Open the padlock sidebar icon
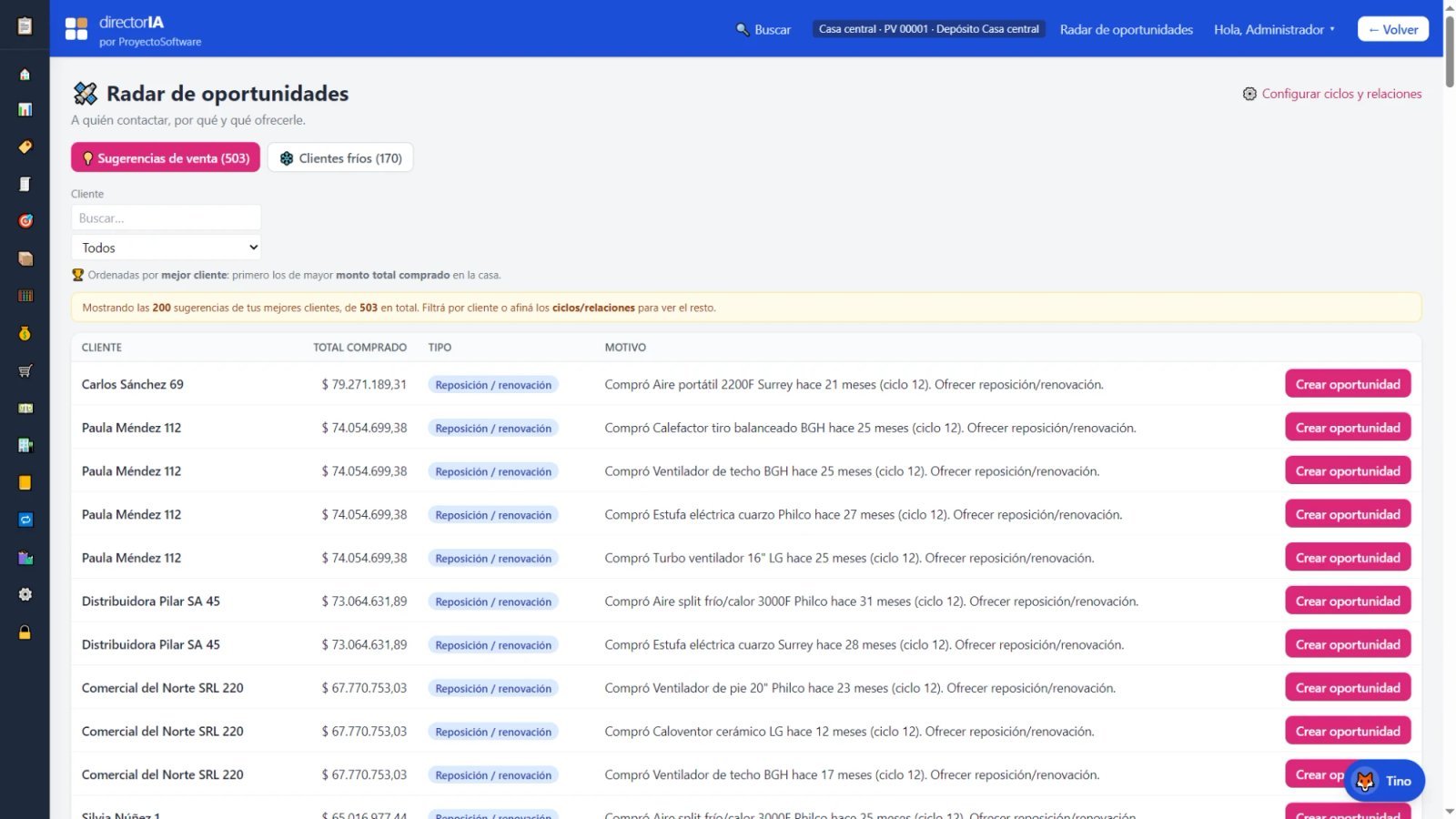This screenshot has width=1456, height=819. point(25,632)
